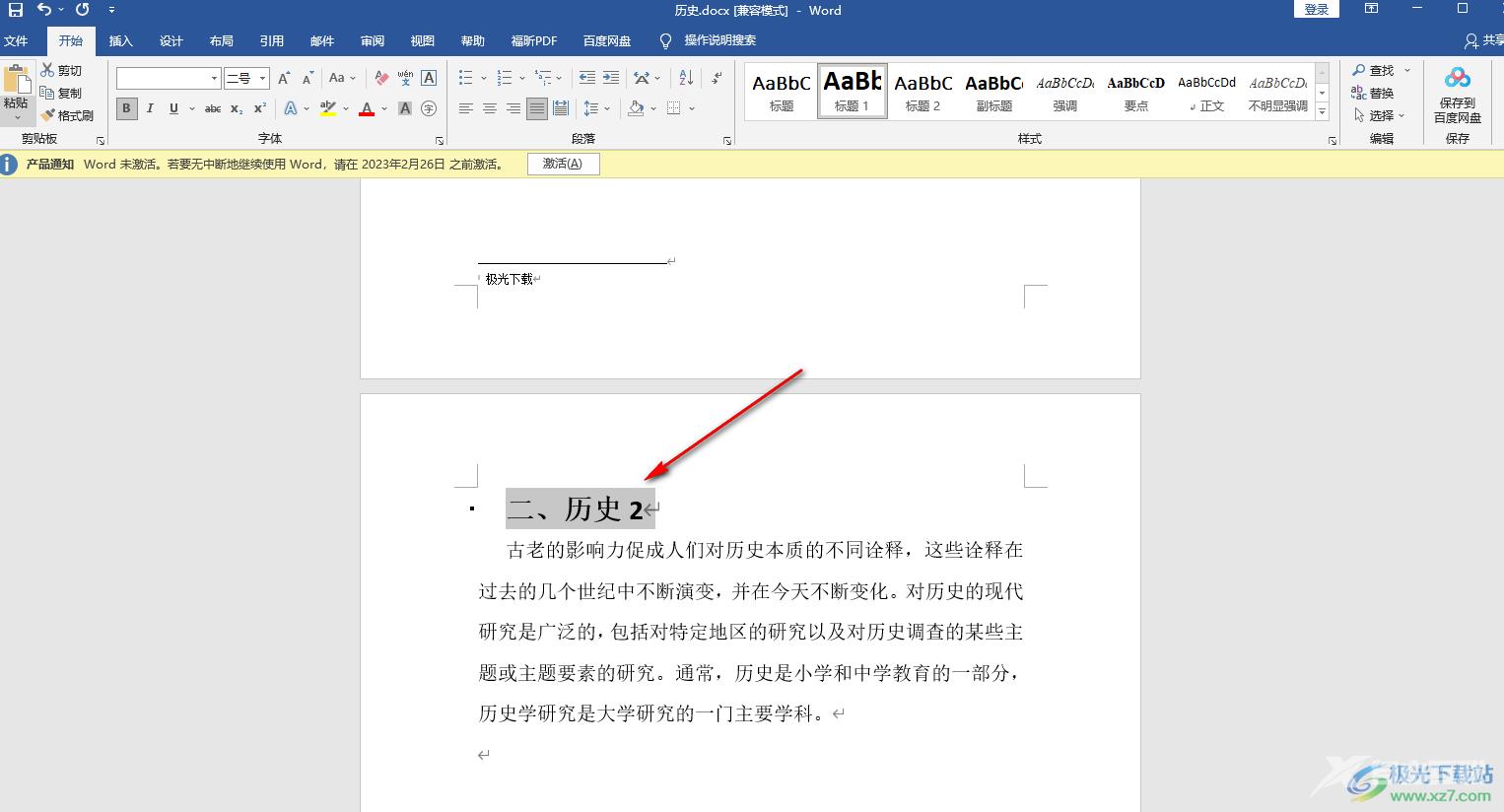
Task: Toggle Center alignment
Action: click(x=490, y=108)
